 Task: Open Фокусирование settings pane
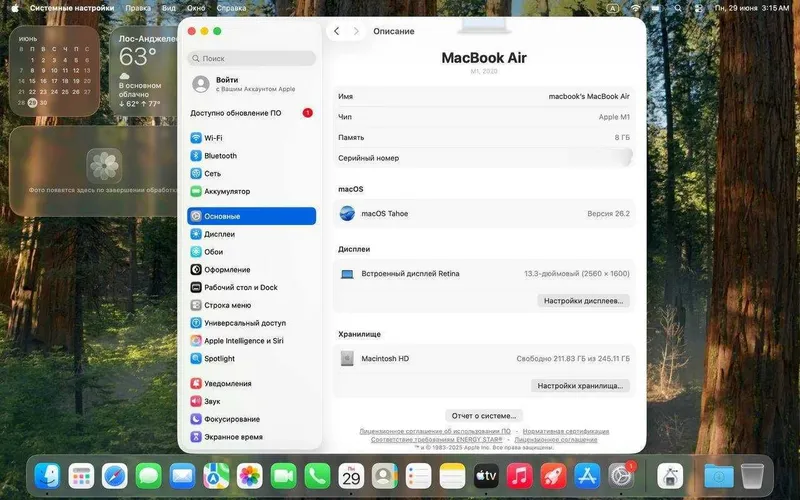[x=251, y=419]
